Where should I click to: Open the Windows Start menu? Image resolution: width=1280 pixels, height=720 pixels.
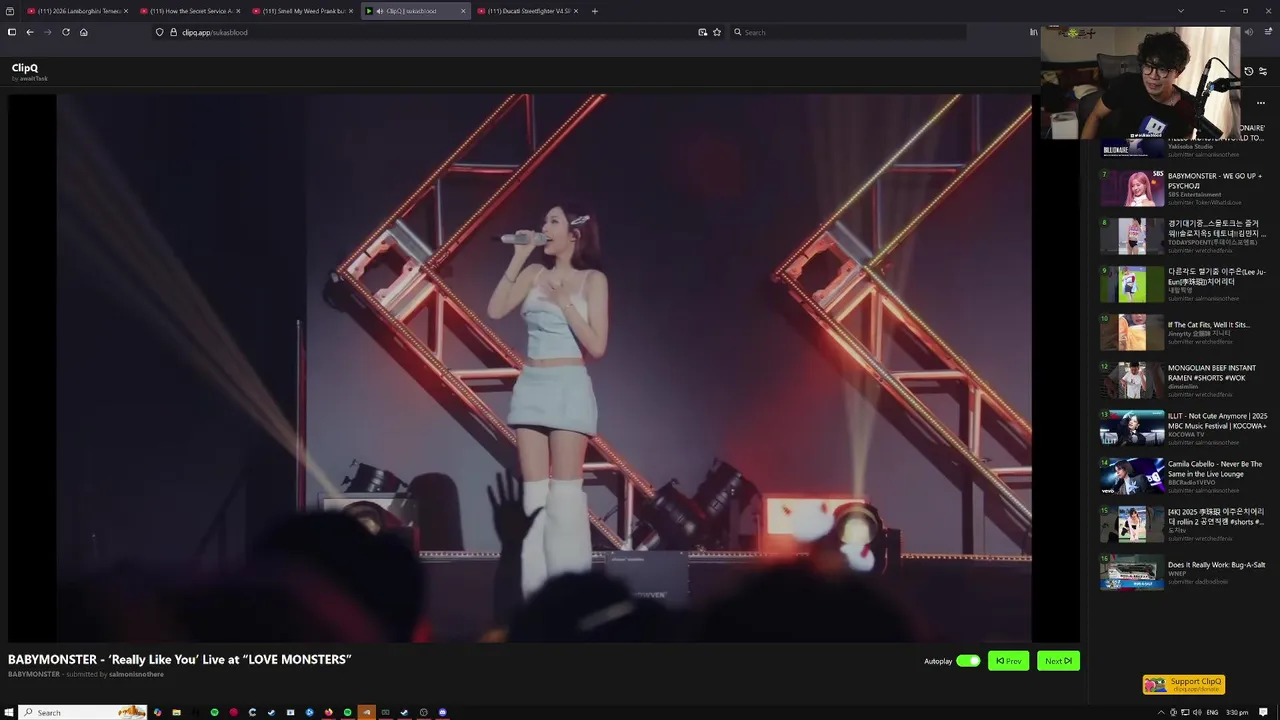point(9,712)
